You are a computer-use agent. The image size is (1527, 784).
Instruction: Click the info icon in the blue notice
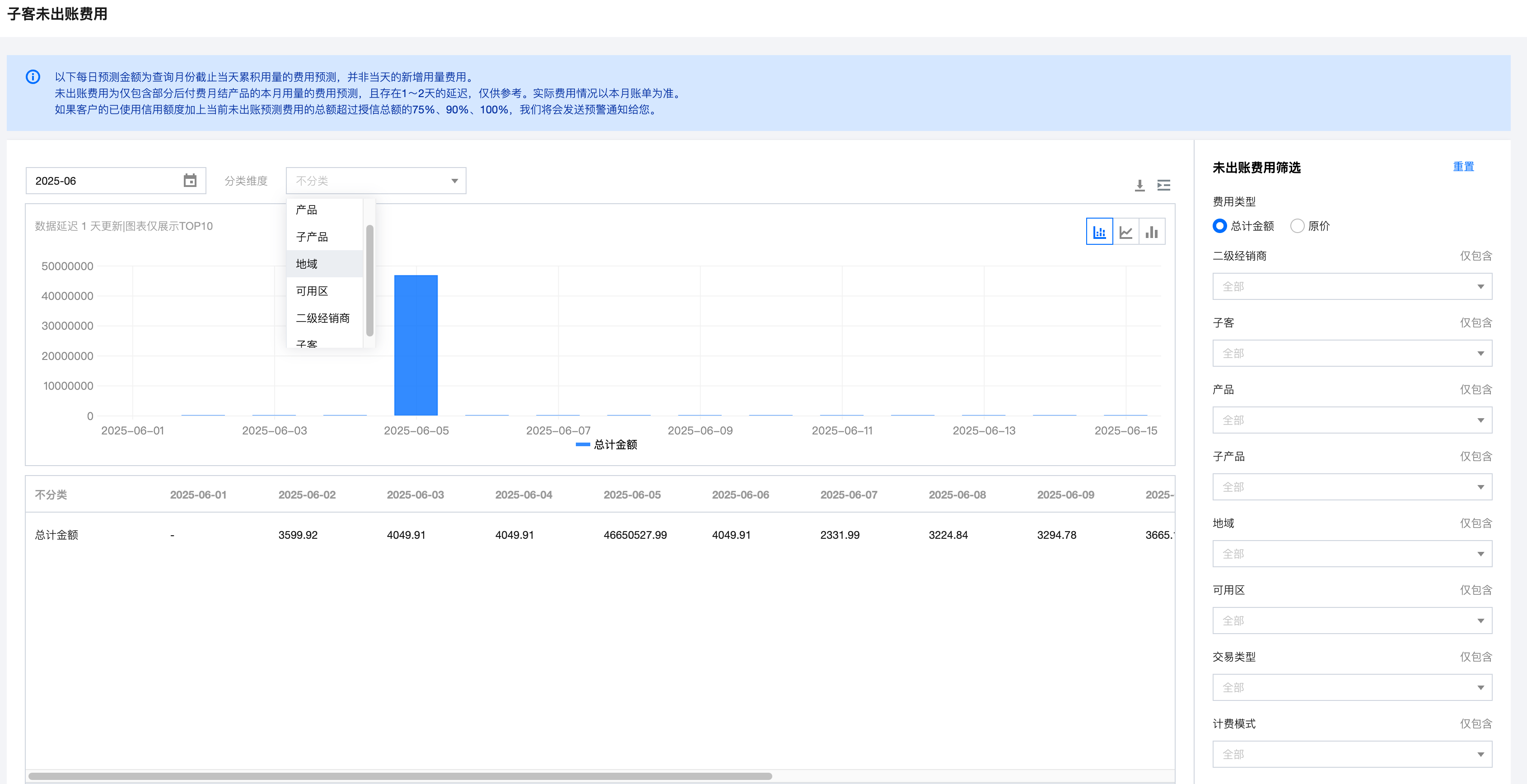pos(33,77)
